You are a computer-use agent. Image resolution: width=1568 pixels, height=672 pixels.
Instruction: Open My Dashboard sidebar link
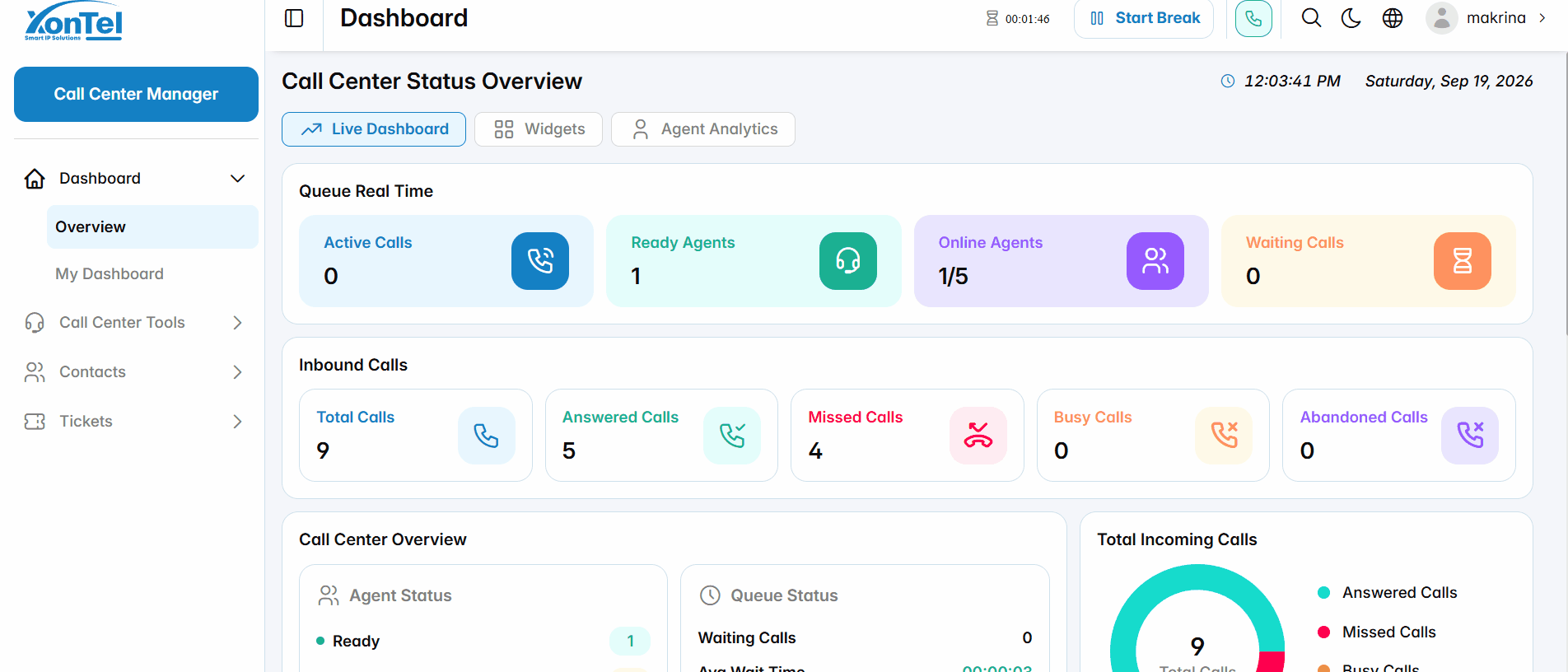pyautogui.click(x=110, y=274)
